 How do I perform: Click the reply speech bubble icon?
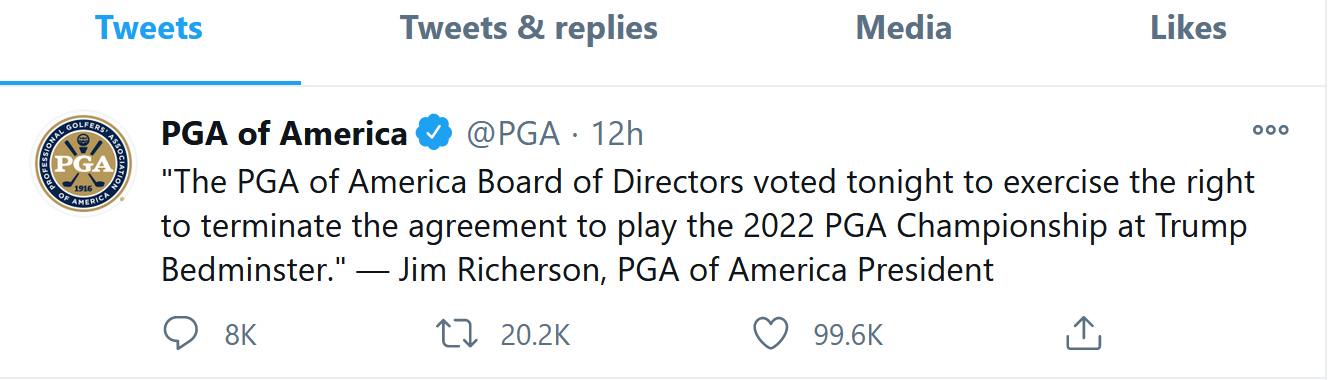click(x=180, y=333)
